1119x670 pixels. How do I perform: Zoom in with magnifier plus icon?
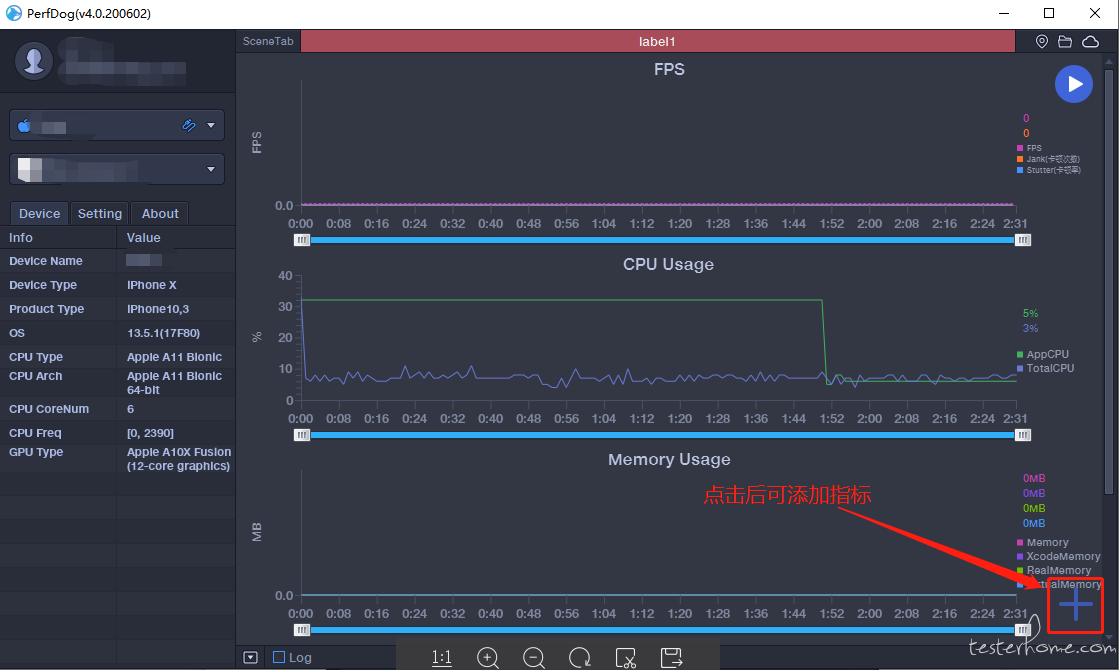pos(488,658)
